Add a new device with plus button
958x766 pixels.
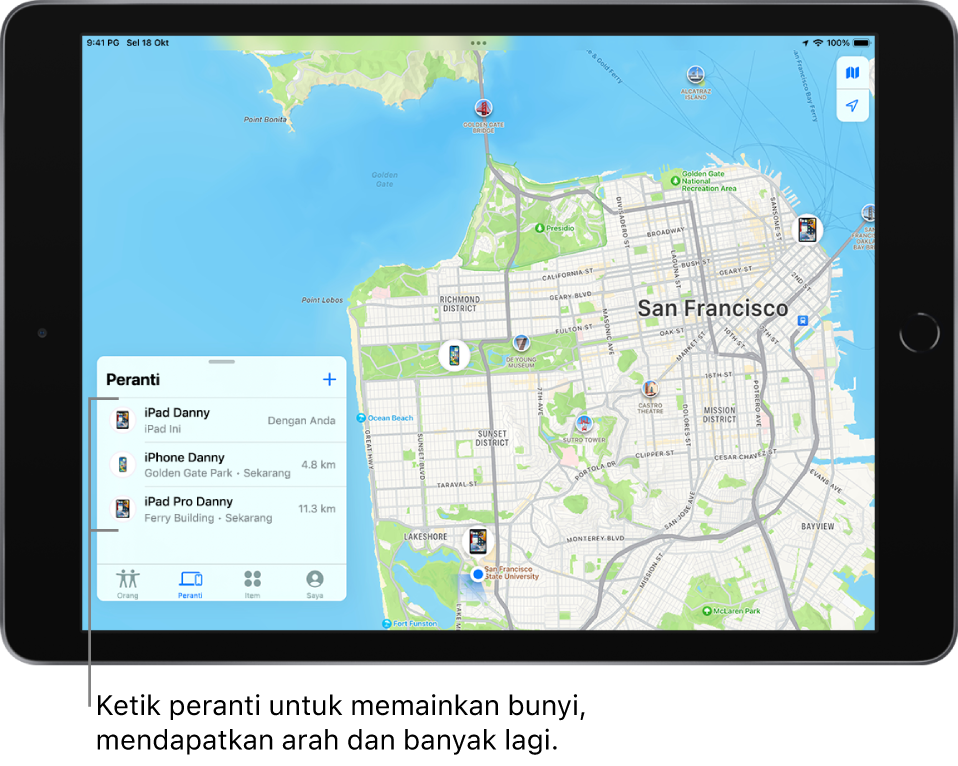pos(329,379)
